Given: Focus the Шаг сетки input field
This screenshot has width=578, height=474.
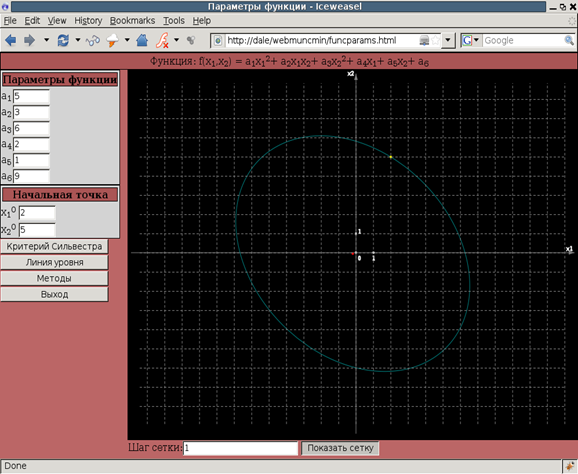Looking at the screenshot, I should pos(240,448).
